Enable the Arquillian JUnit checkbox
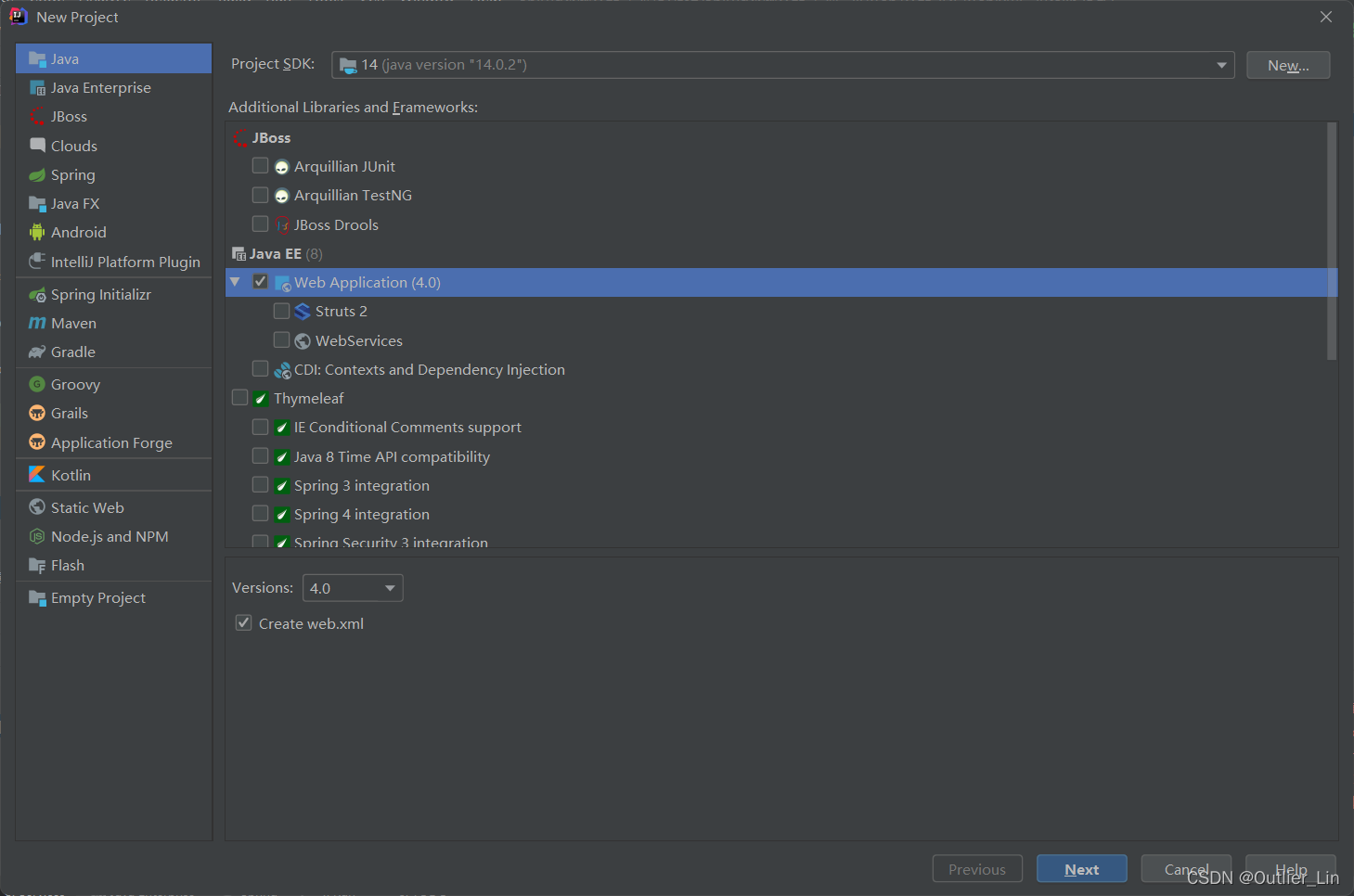 click(x=261, y=166)
